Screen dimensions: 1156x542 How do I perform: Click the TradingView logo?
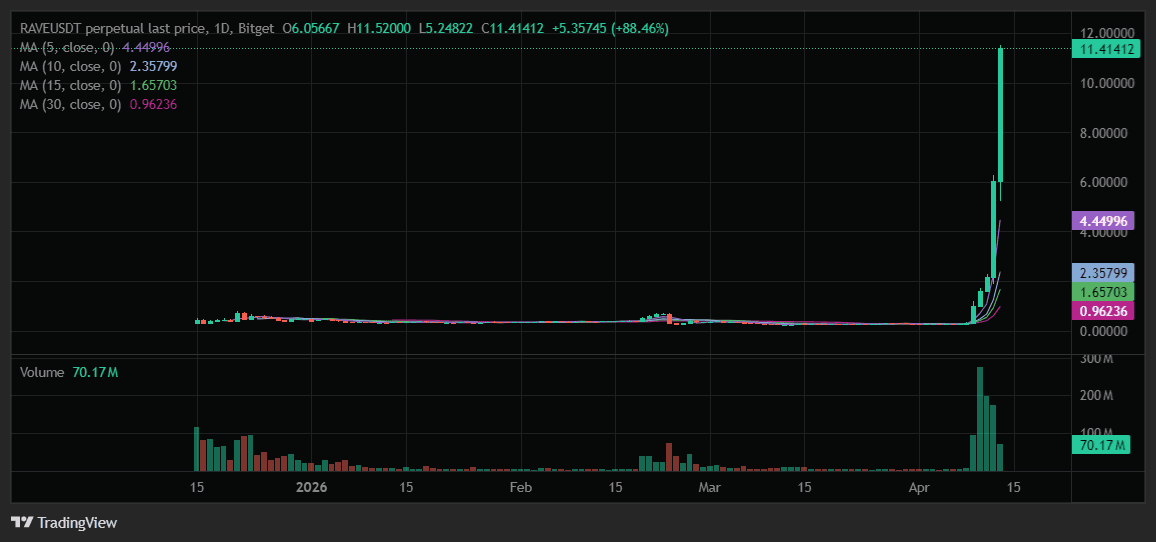(64, 522)
